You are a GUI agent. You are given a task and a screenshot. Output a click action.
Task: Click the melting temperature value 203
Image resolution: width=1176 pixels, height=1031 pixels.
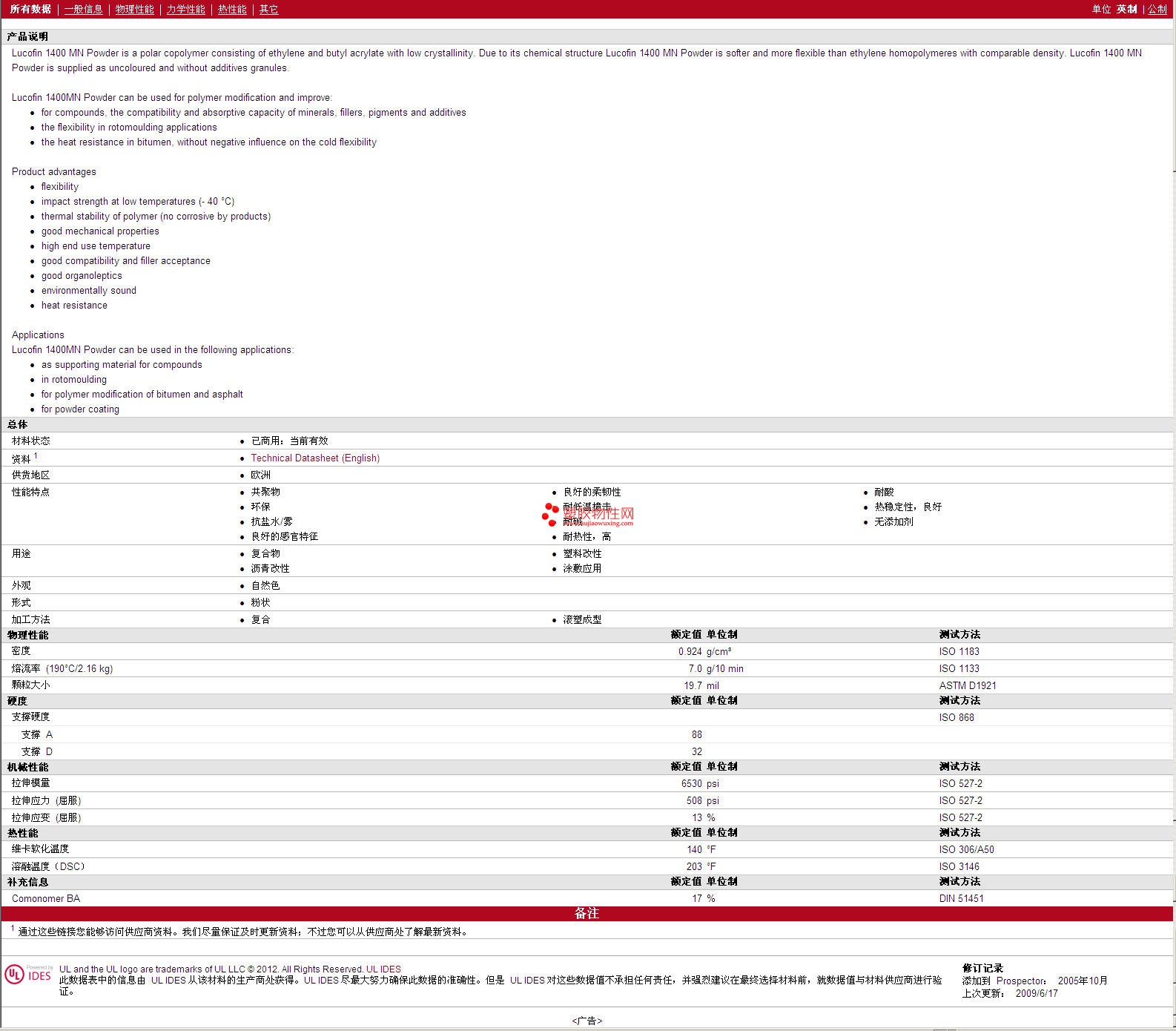[694, 866]
